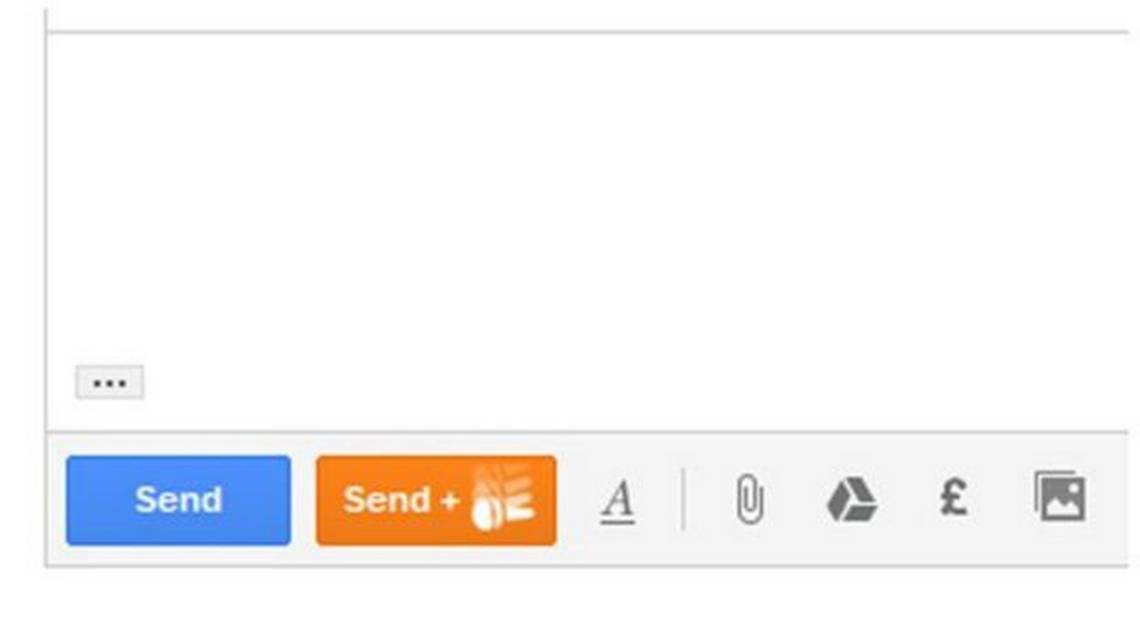Click the hand logo inside Send + button
This screenshot has width=1140, height=641.
pyautogui.click(x=504, y=497)
